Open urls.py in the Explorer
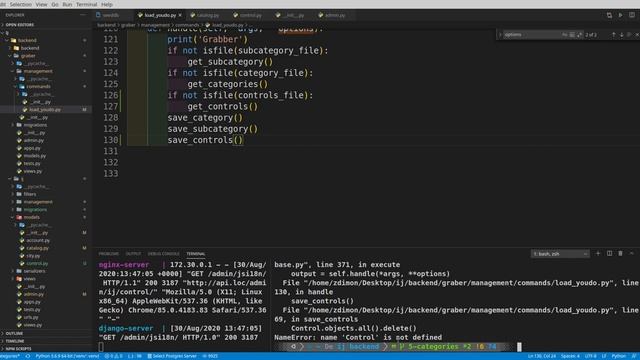Image resolution: width=640 pixels, height=360 pixels. point(31,317)
